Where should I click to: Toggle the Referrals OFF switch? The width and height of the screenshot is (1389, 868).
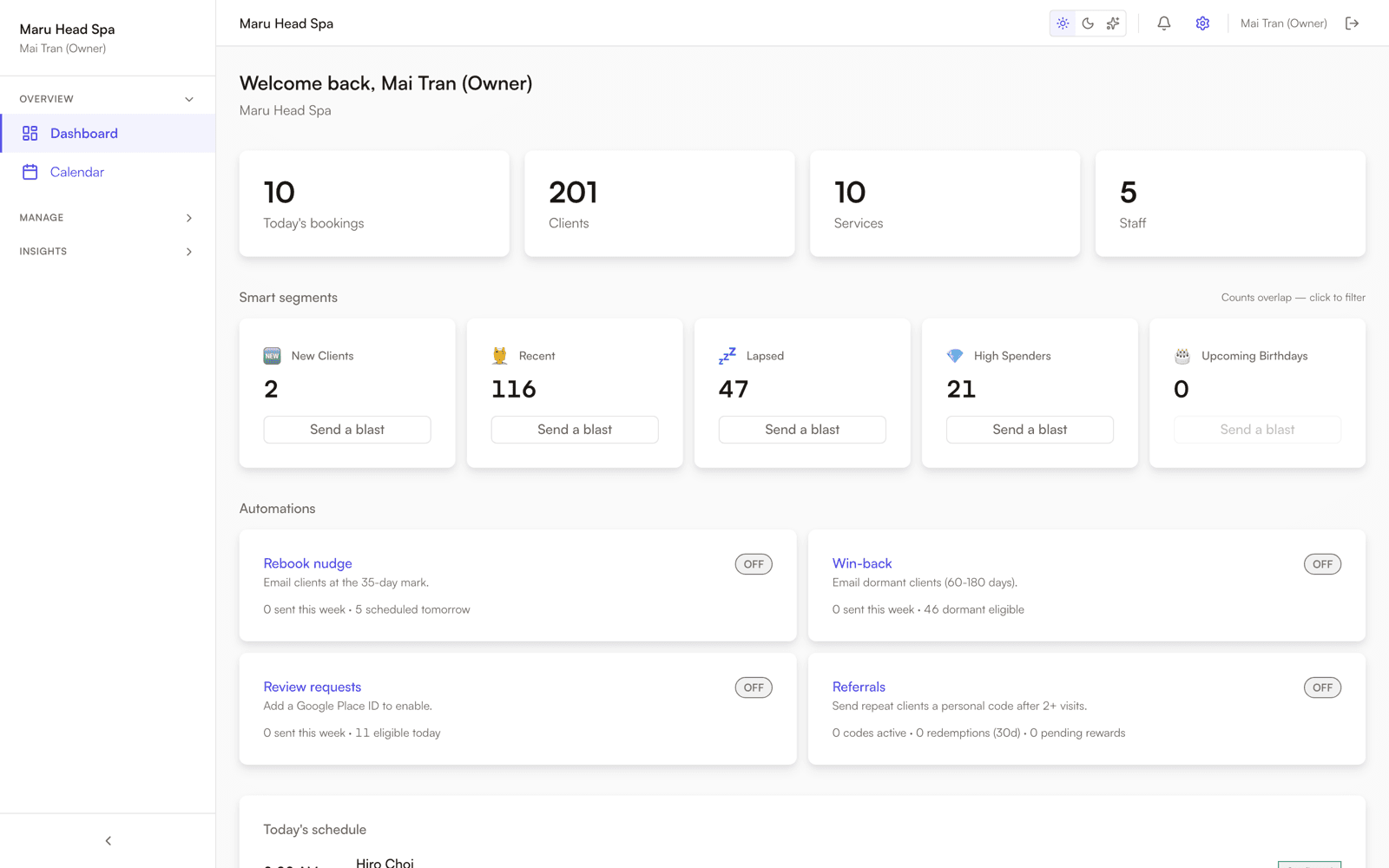pyautogui.click(x=1322, y=687)
